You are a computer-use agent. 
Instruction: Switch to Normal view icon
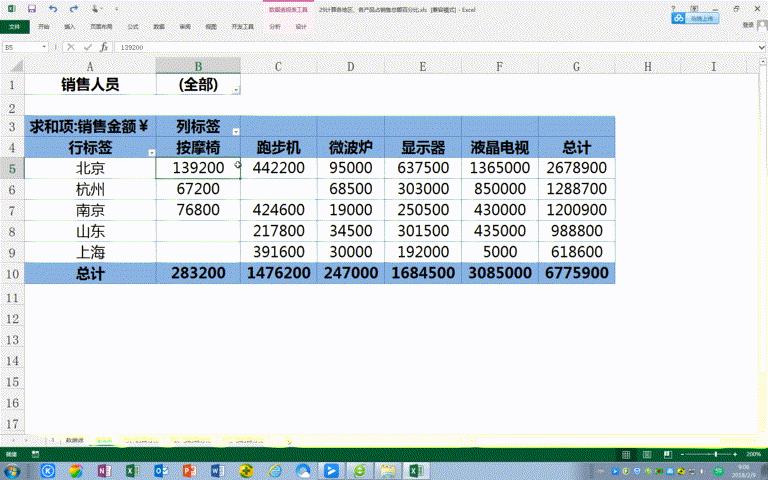[626, 455]
